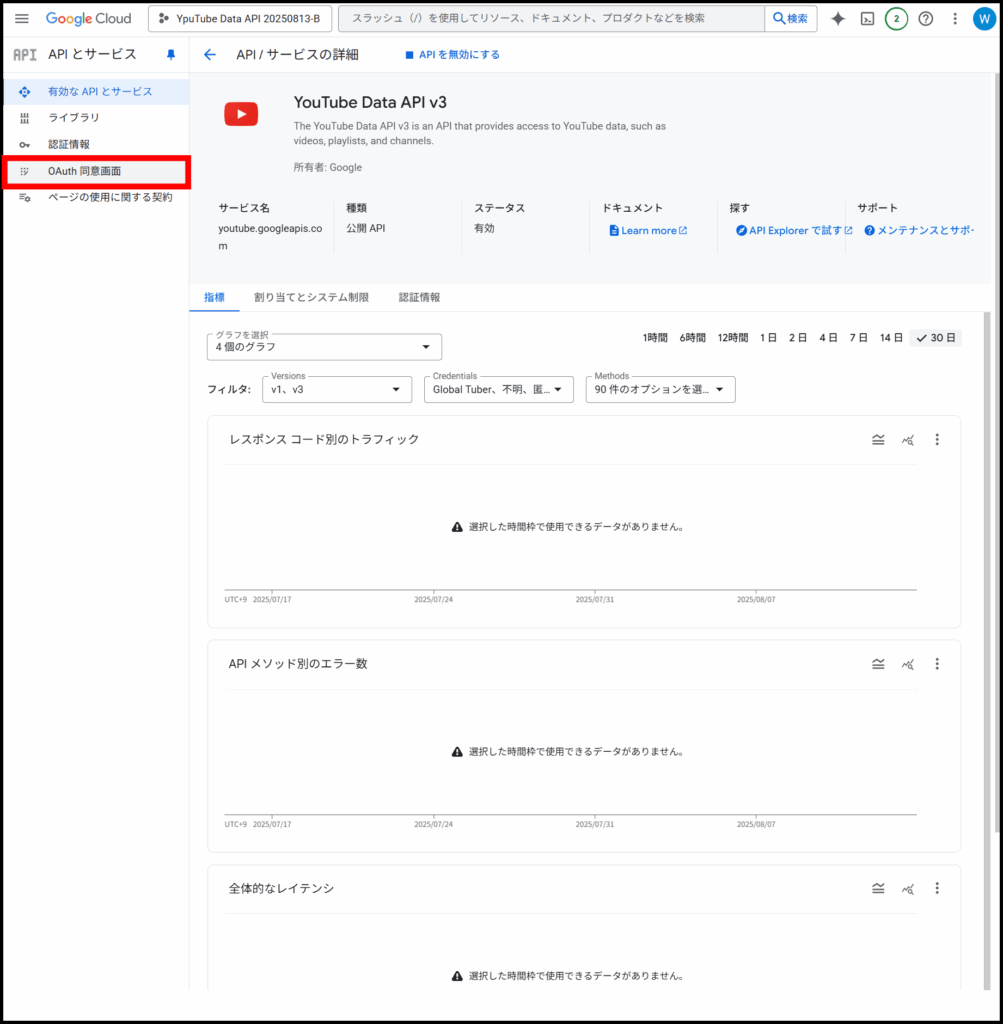Open ページの使用に関する契約 in sidebar

[x=96, y=197]
